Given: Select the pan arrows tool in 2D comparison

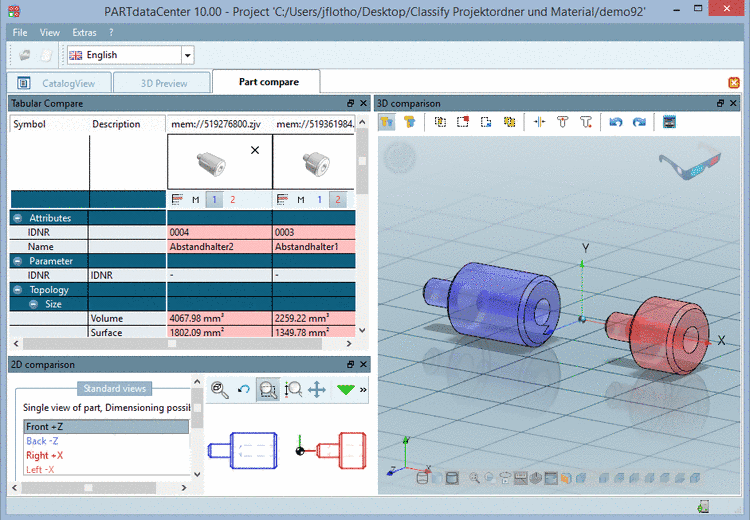Looking at the screenshot, I should click(x=317, y=390).
